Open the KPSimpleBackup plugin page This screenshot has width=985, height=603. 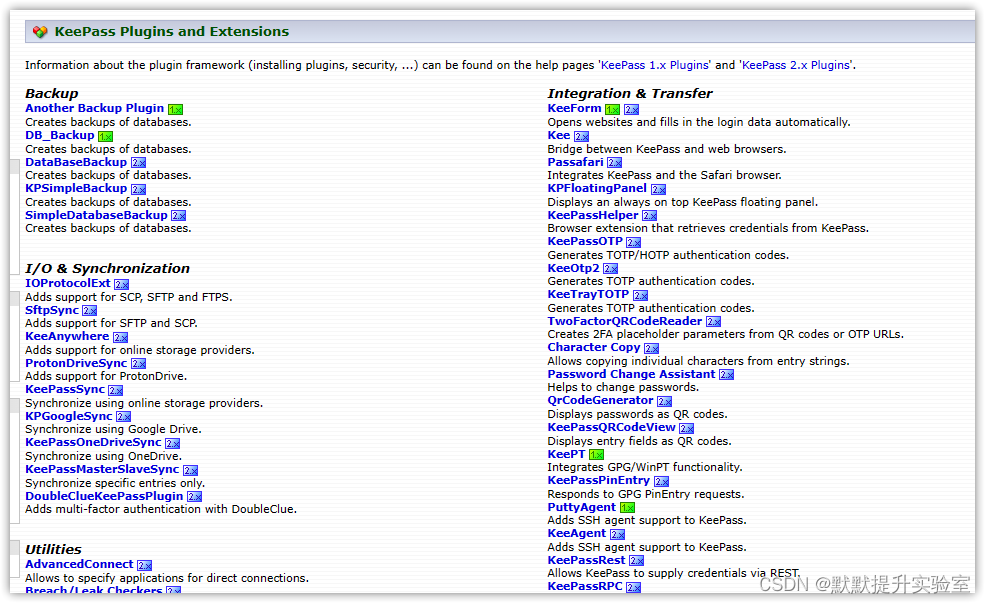(x=76, y=188)
